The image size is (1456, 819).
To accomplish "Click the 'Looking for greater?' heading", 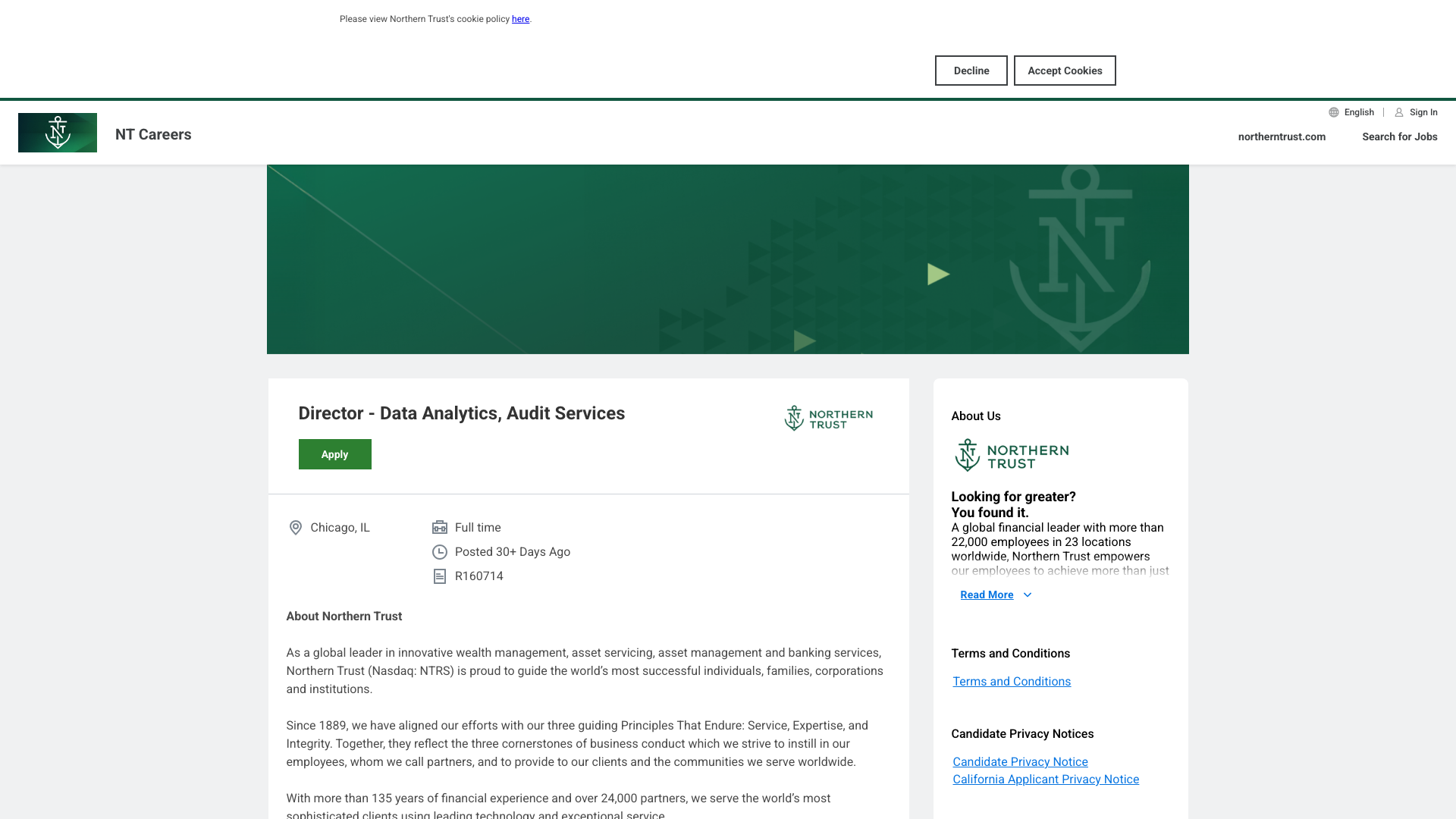I will click(1014, 497).
